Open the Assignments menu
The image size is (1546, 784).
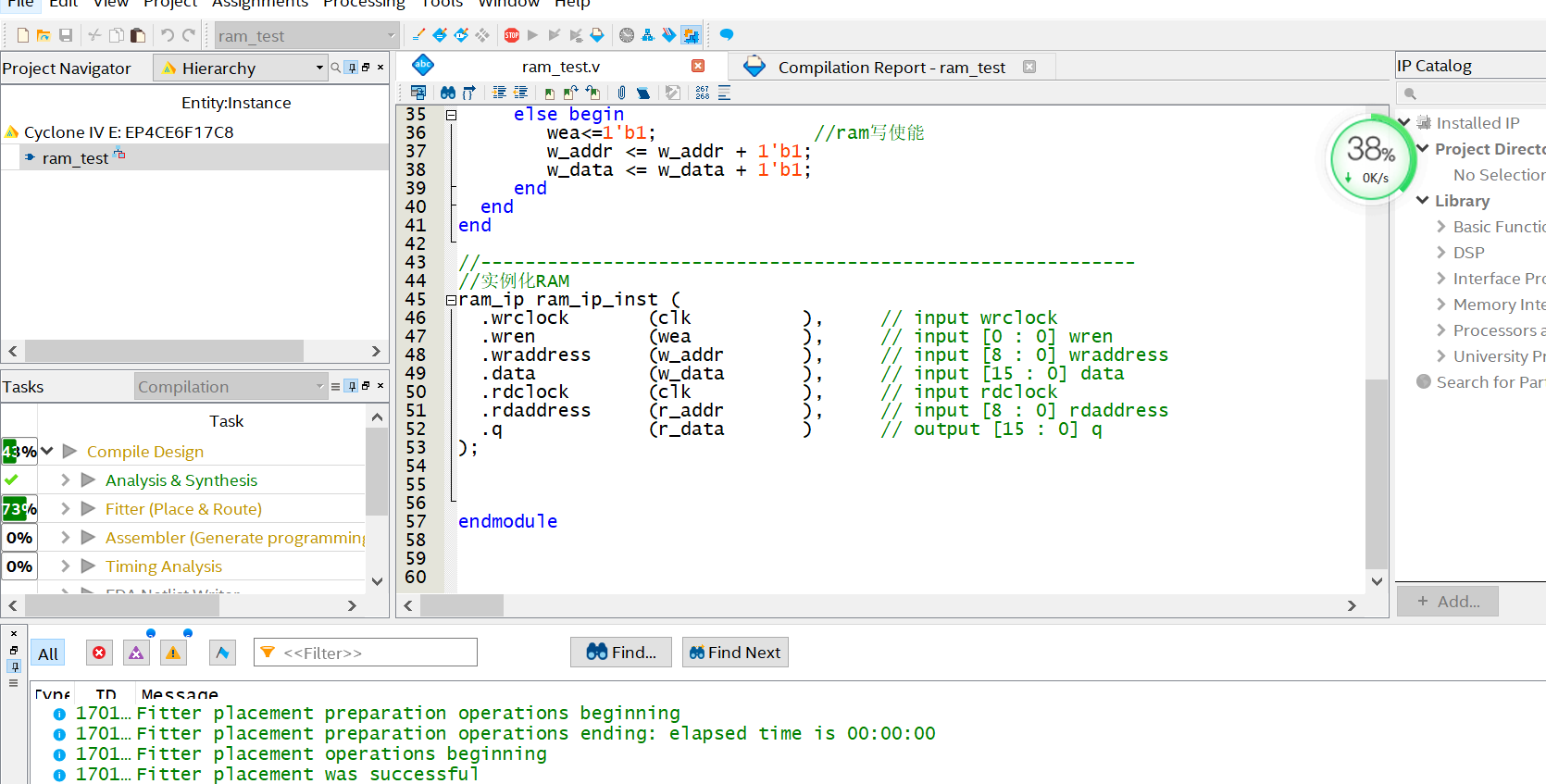tap(259, 4)
